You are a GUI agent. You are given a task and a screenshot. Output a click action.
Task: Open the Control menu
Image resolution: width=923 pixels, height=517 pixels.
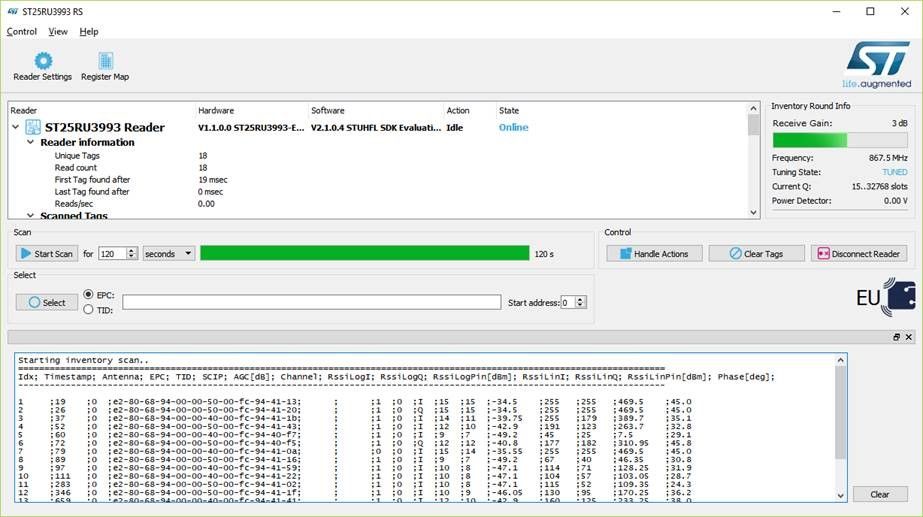pos(22,32)
